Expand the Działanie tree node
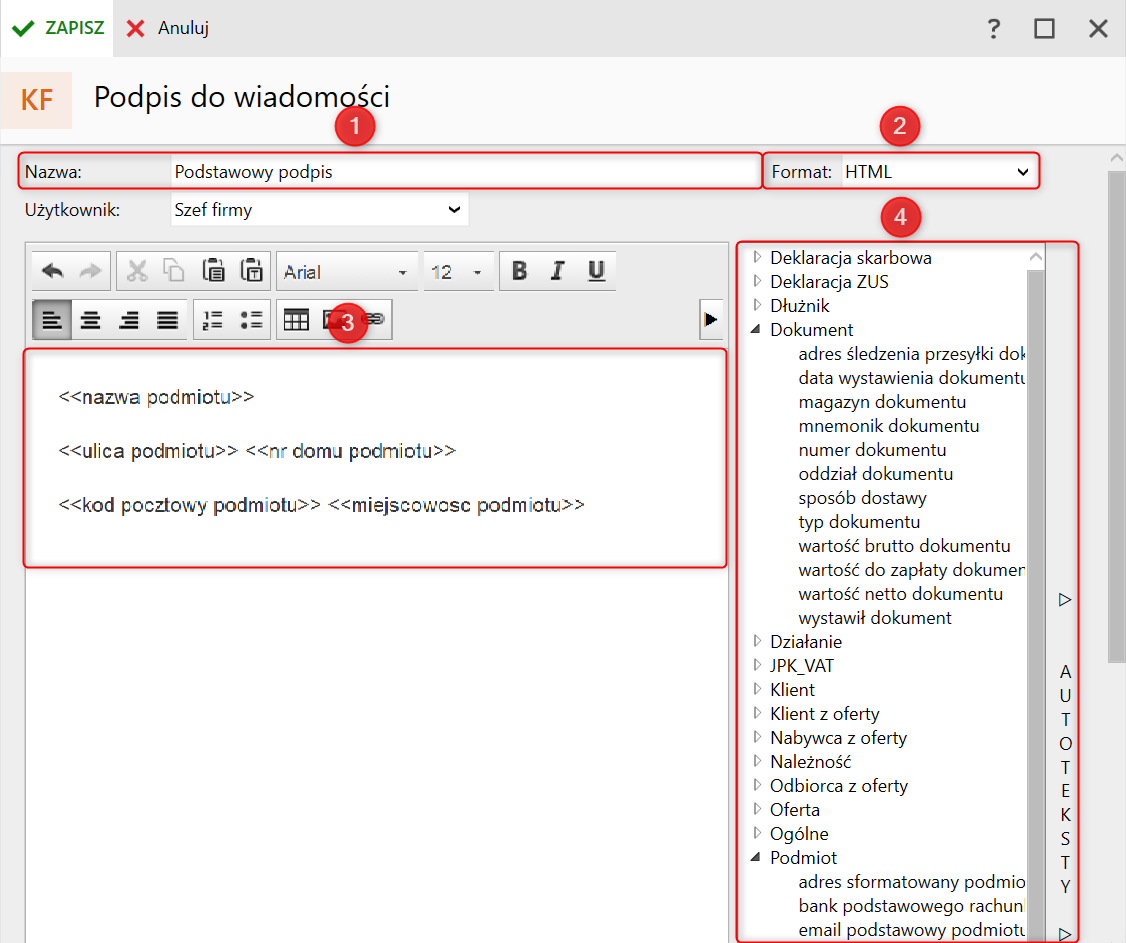The height and width of the screenshot is (943, 1126). click(757, 641)
